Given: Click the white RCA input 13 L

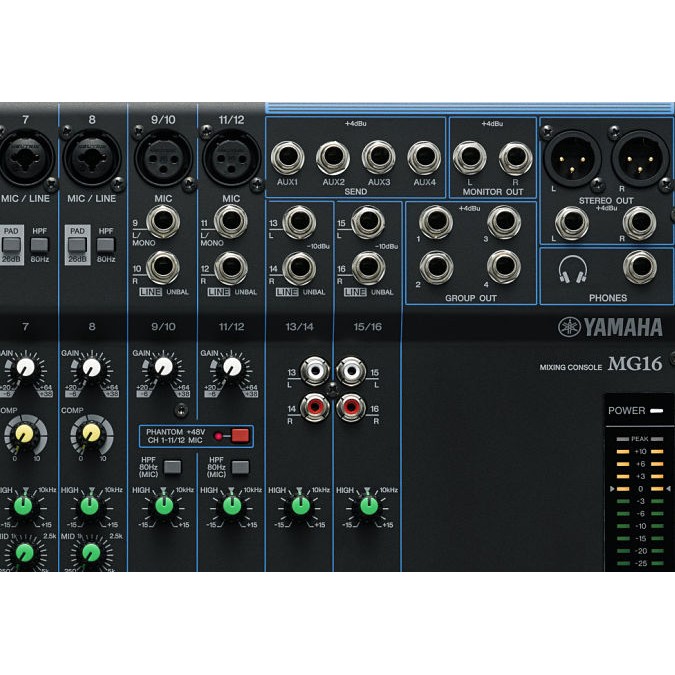Looking at the screenshot, I should [x=315, y=371].
